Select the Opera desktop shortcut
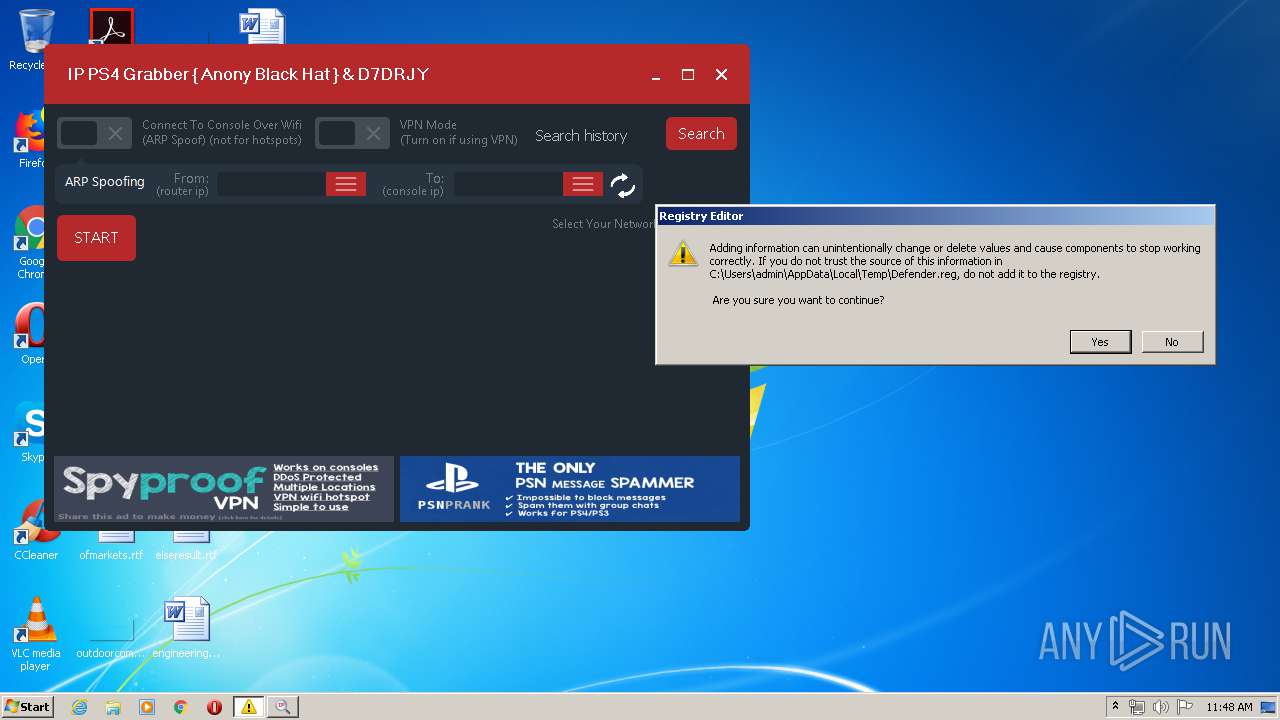Image resolution: width=1280 pixels, height=720 pixels. click(33, 333)
